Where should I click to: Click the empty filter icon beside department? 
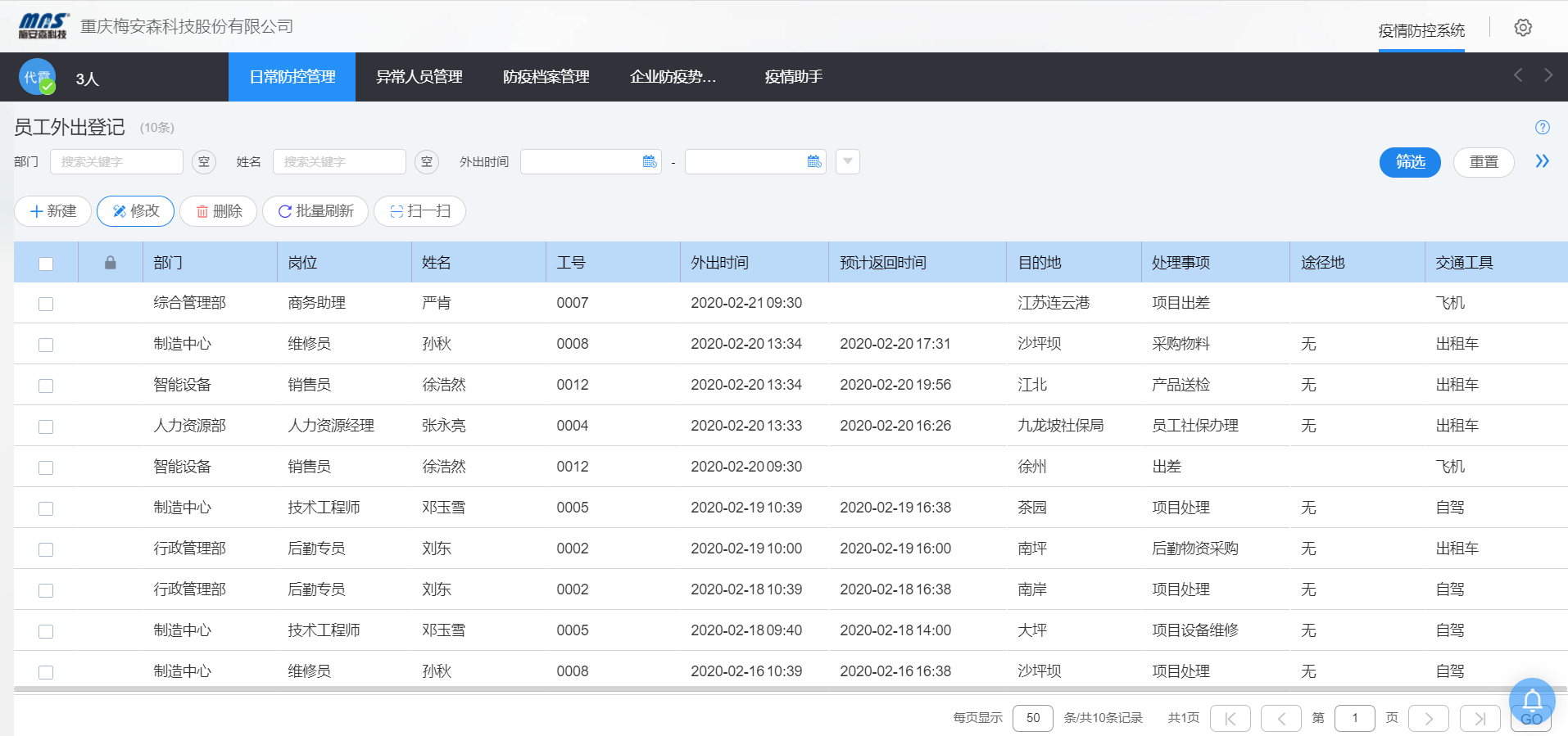204,162
